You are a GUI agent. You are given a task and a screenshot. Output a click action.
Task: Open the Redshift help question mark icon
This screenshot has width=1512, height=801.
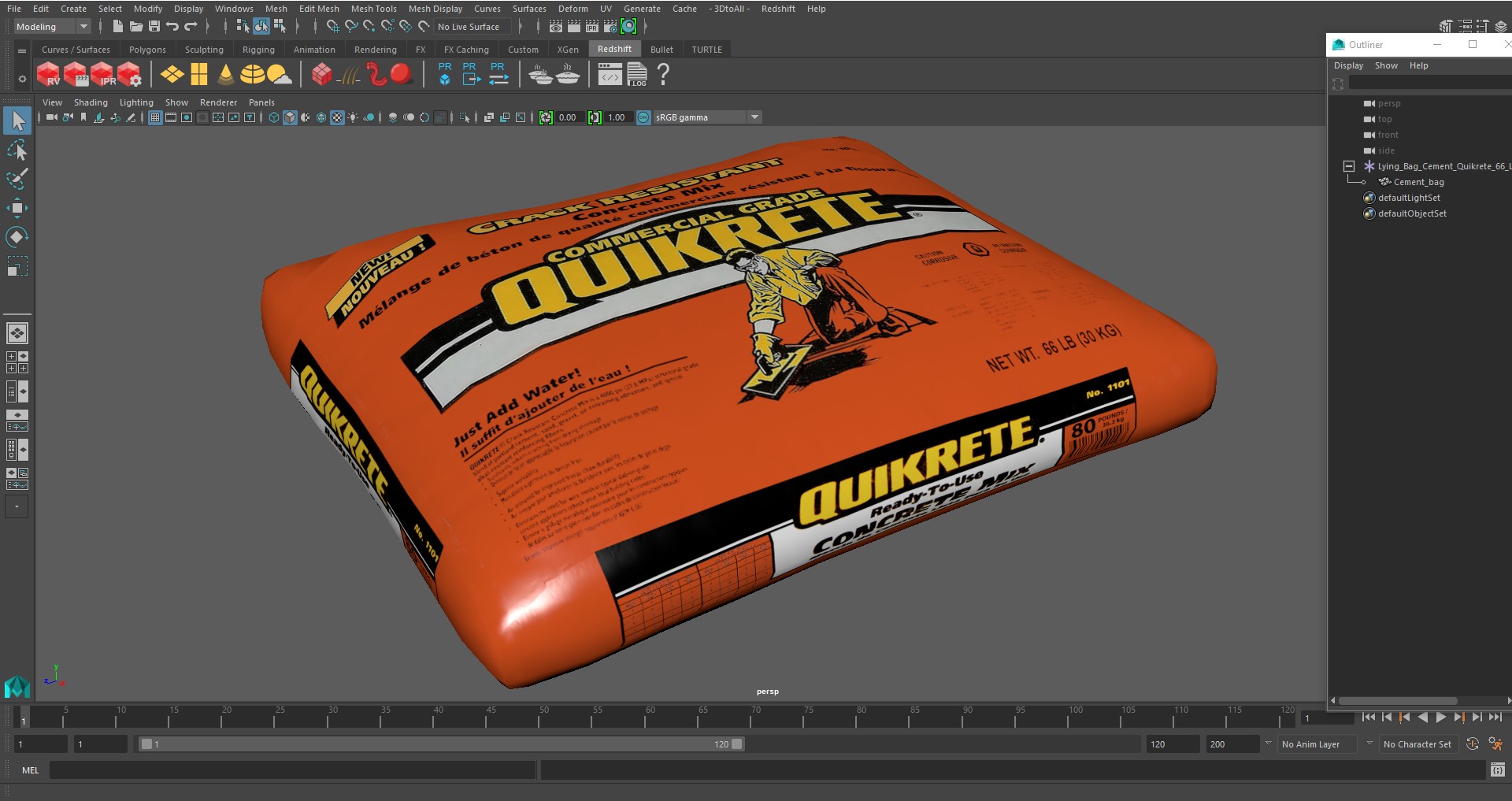coord(663,75)
